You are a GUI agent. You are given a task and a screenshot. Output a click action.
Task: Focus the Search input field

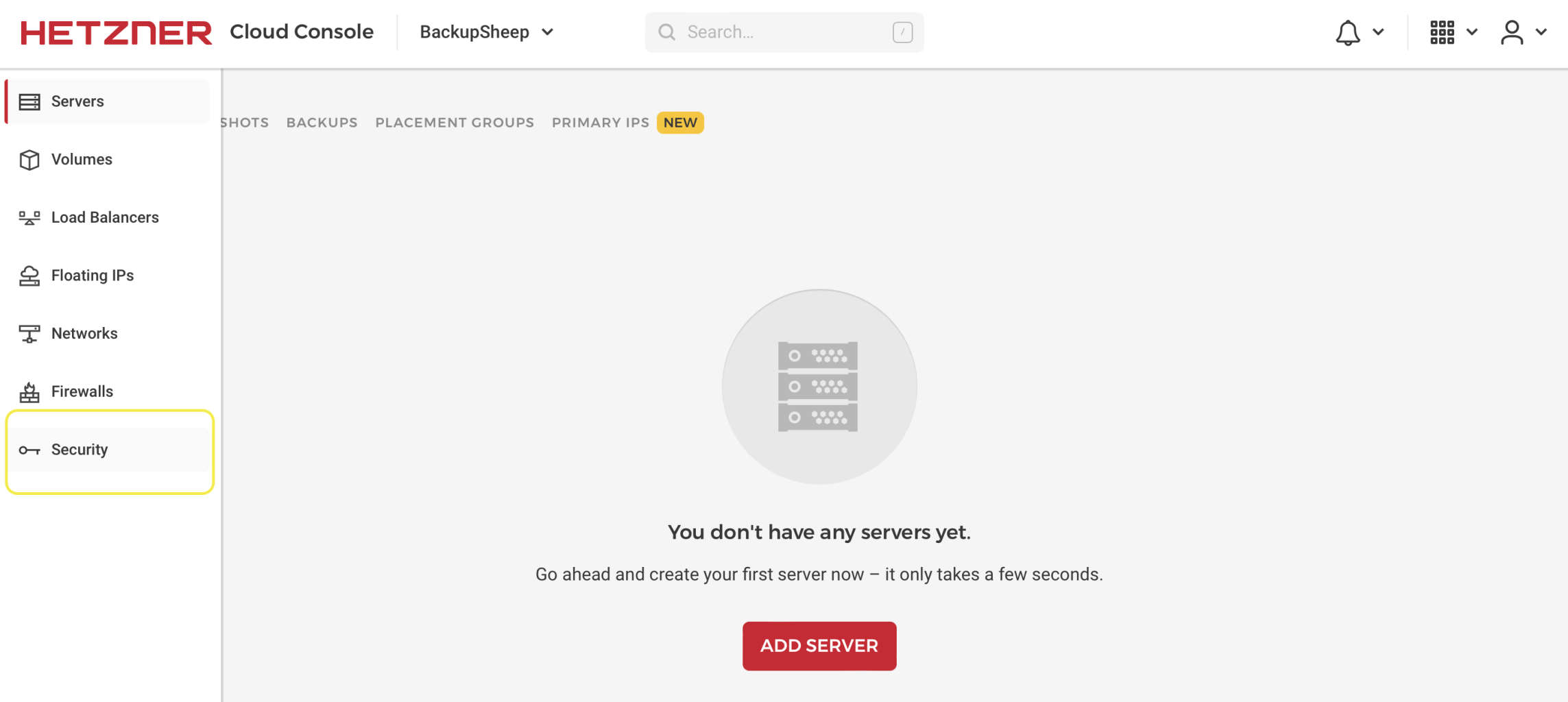pos(784,32)
